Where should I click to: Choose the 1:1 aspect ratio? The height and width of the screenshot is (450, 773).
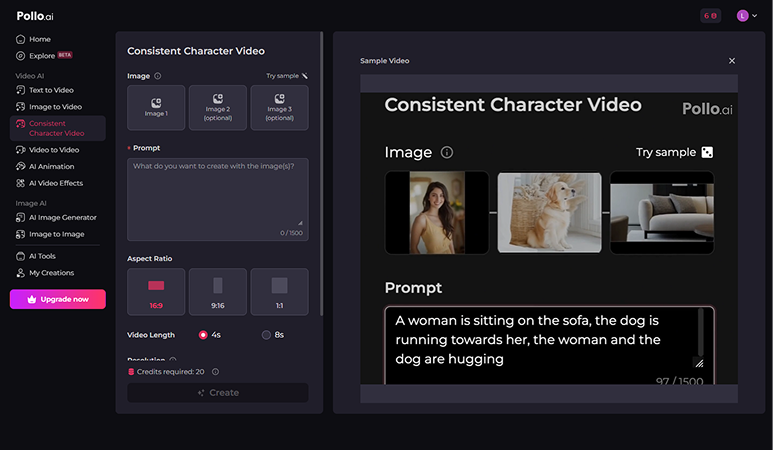pyautogui.click(x=280, y=292)
